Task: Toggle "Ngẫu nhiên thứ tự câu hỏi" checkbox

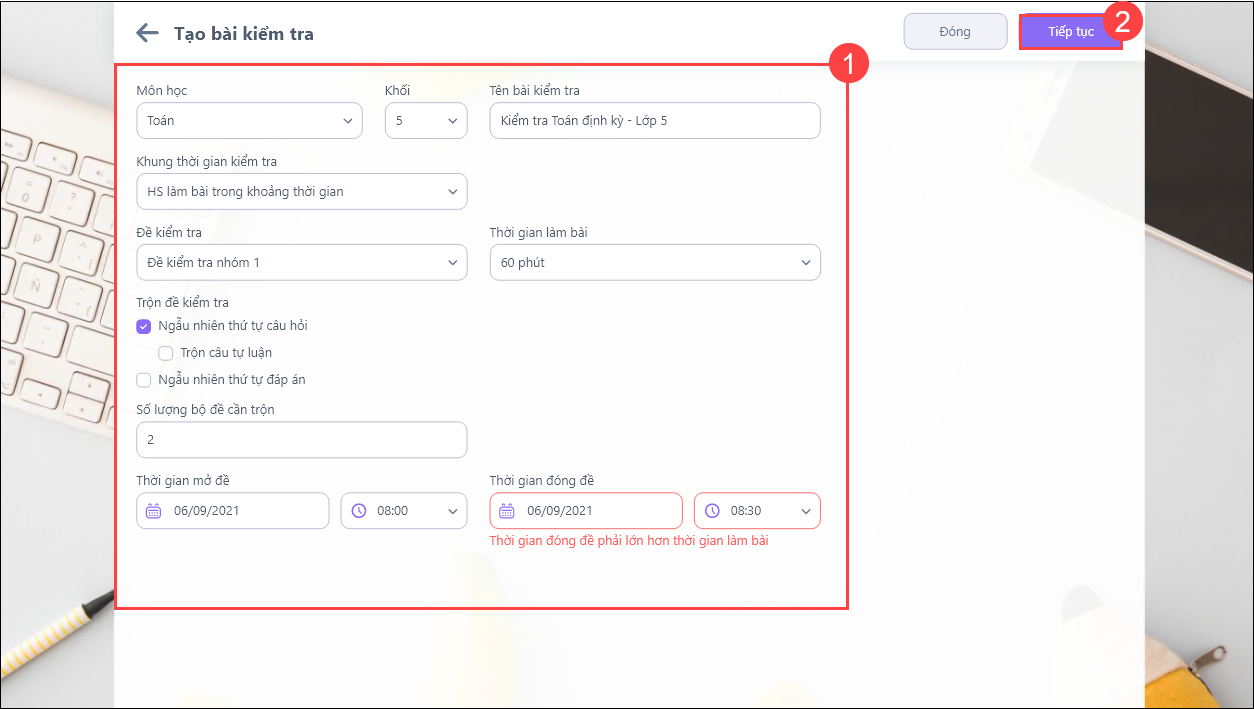Action: (x=144, y=326)
